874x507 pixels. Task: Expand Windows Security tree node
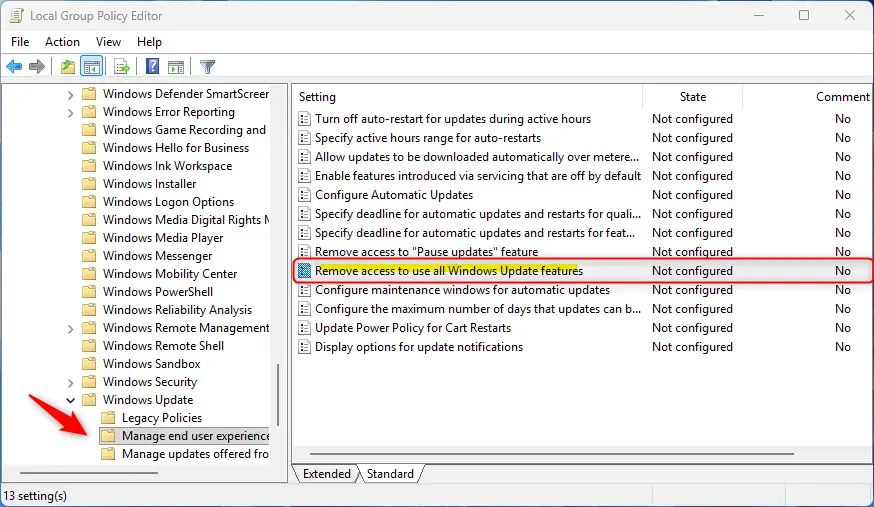point(70,383)
